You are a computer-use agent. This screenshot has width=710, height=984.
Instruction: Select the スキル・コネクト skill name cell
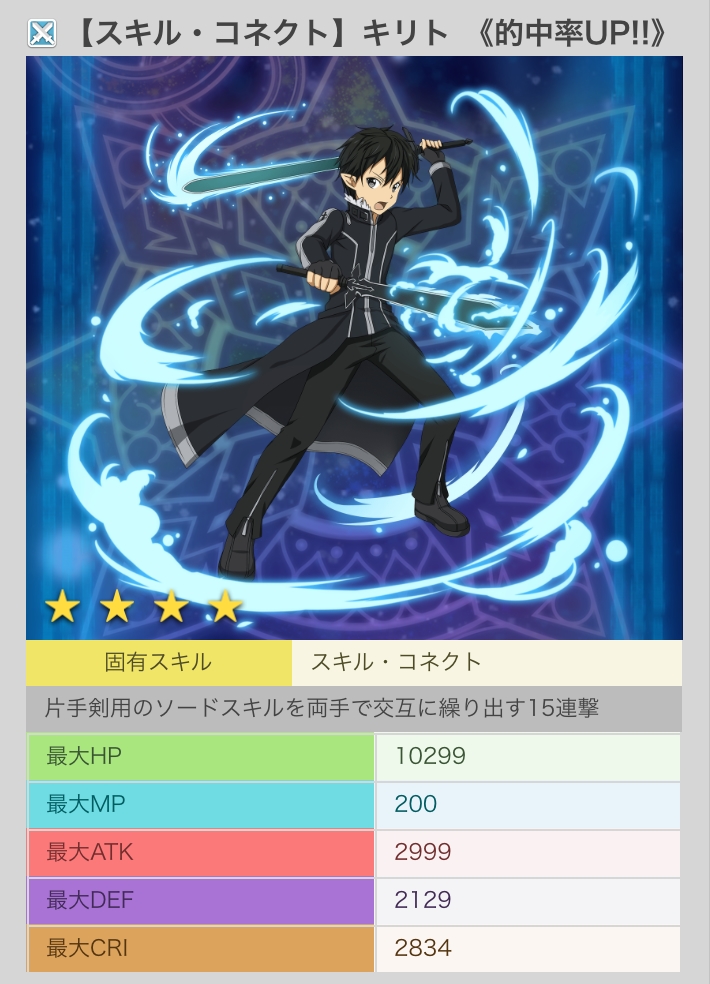point(487,663)
